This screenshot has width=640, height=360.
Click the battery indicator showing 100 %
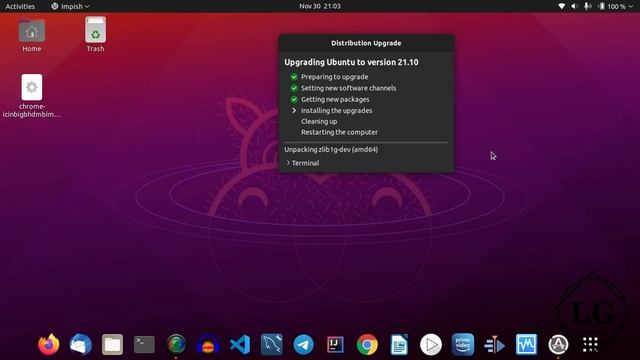click(x=611, y=6)
